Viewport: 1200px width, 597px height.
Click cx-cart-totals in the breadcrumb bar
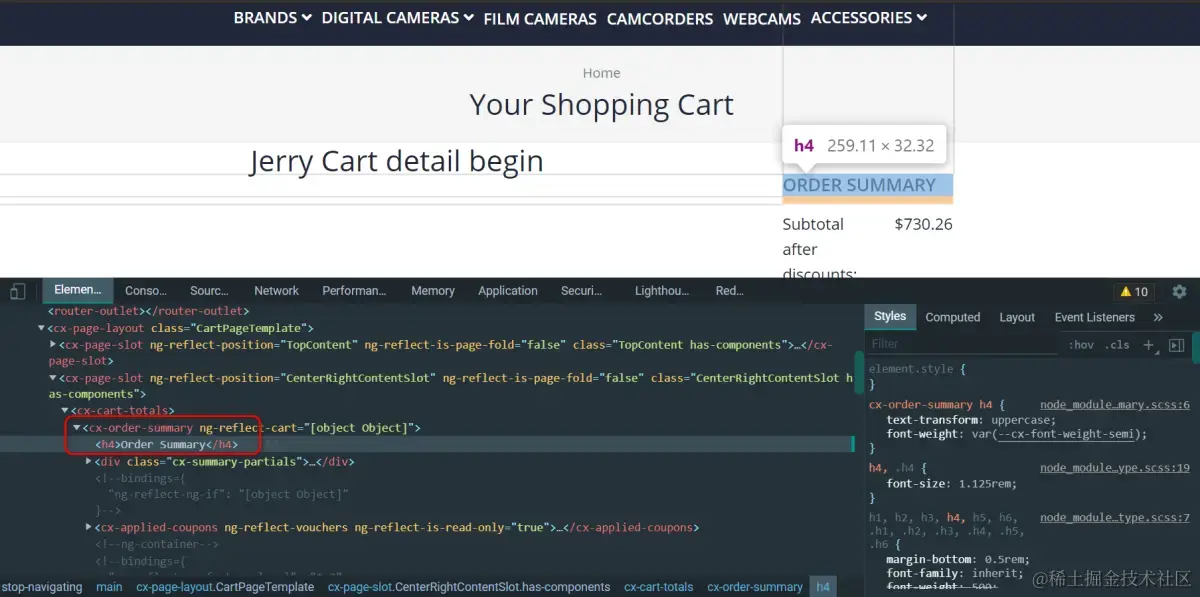coord(658,587)
